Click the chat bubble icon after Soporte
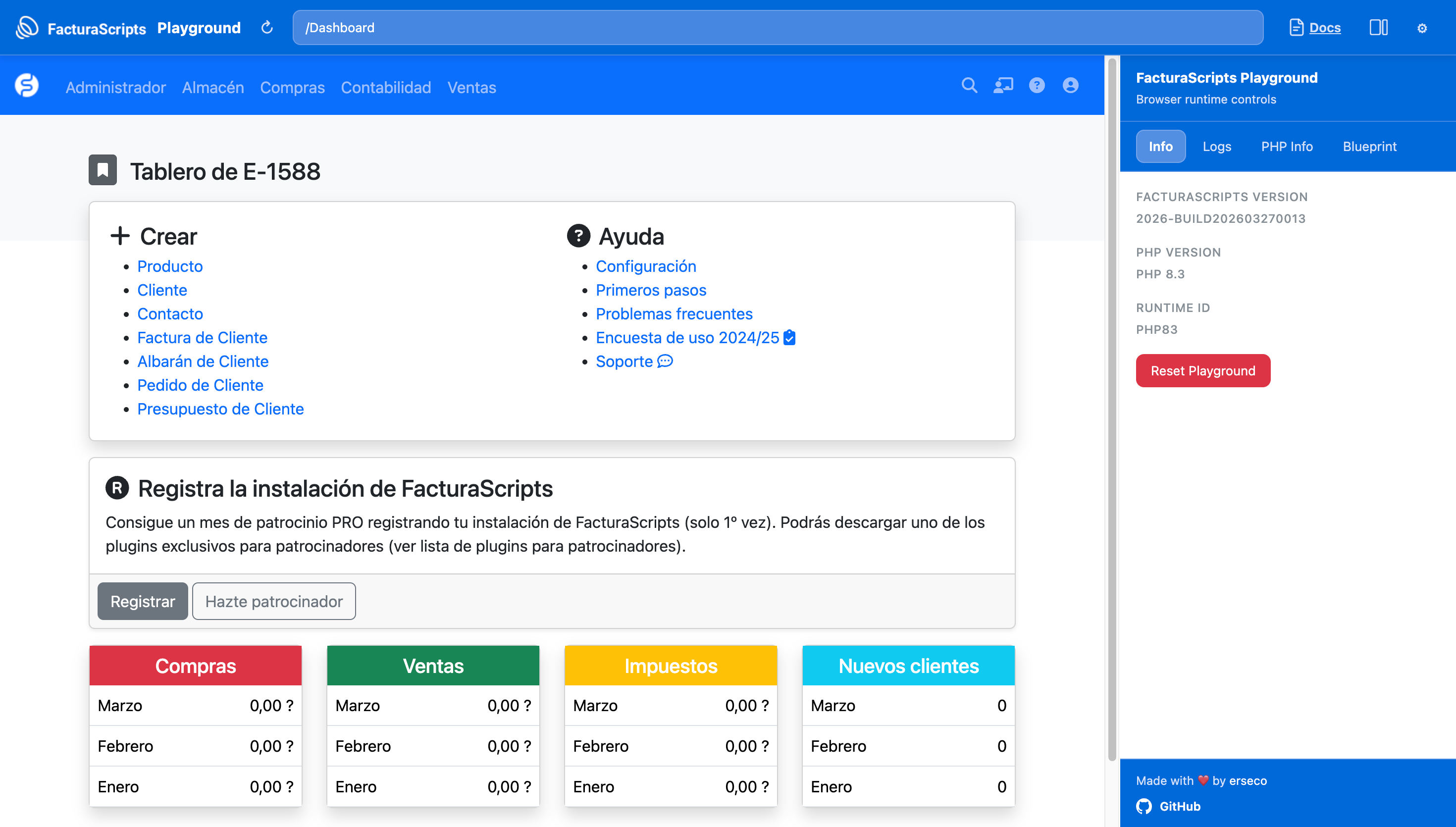 click(665, 361)
